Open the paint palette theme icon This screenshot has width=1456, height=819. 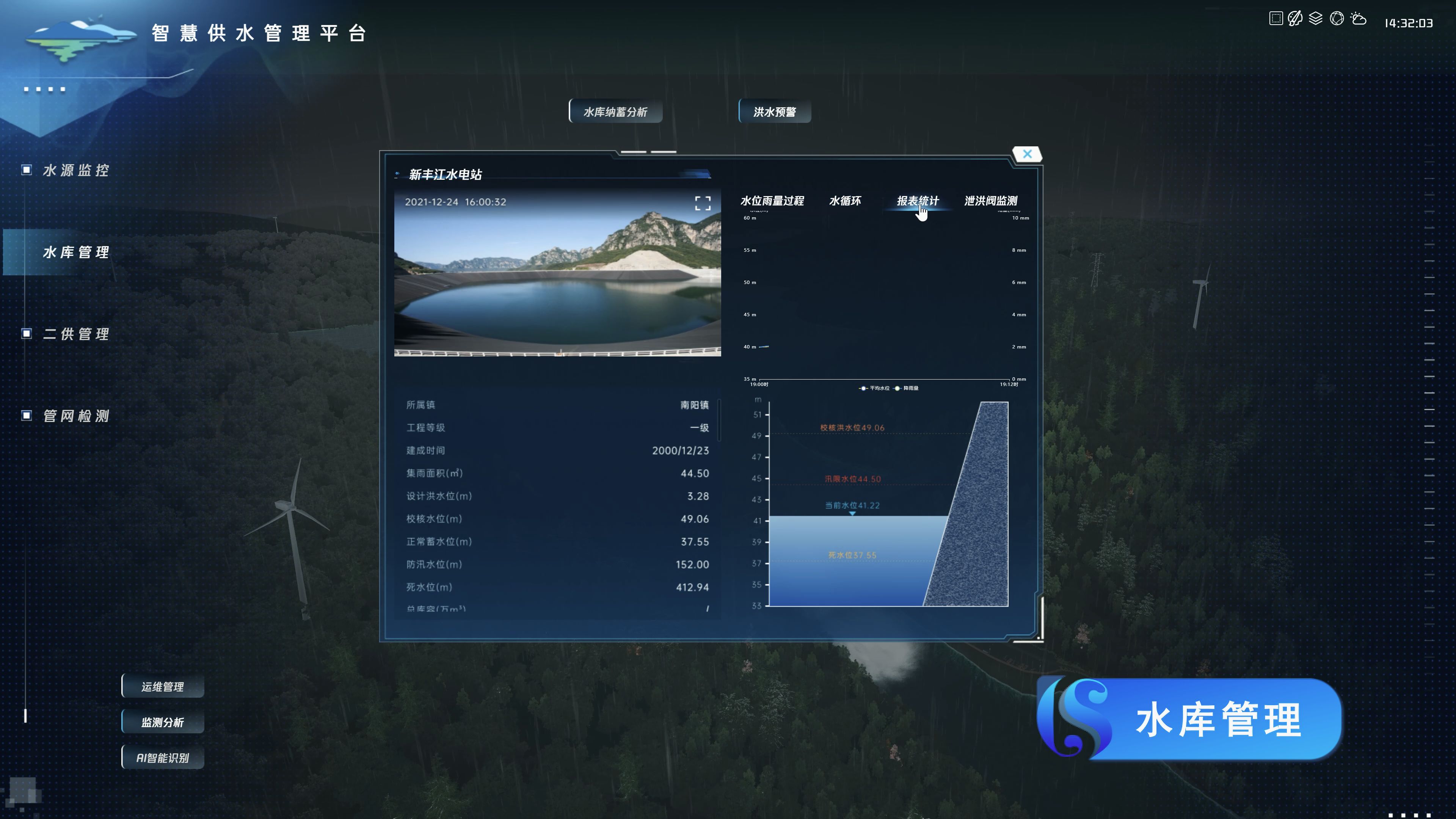tap(1295, 19)
